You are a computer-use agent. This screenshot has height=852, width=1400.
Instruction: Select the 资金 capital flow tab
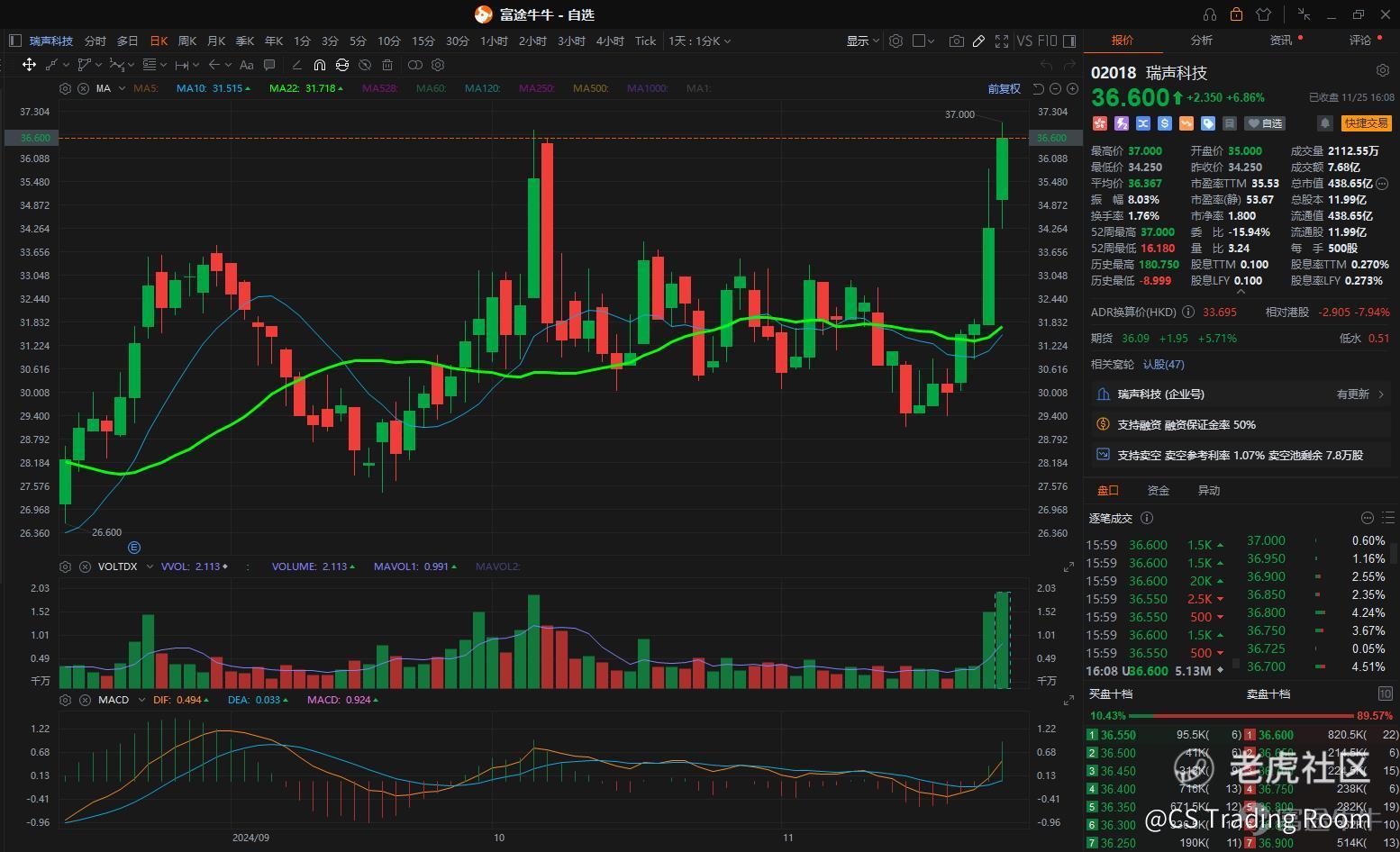click(x=1158, y=490)
